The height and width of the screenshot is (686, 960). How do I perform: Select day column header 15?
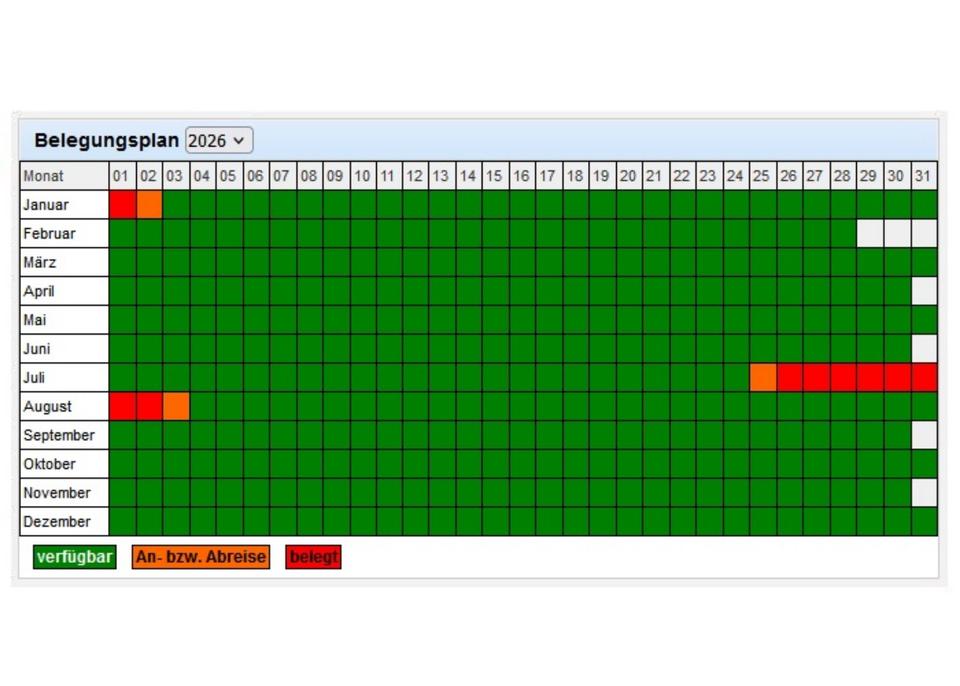pos(495,176)
